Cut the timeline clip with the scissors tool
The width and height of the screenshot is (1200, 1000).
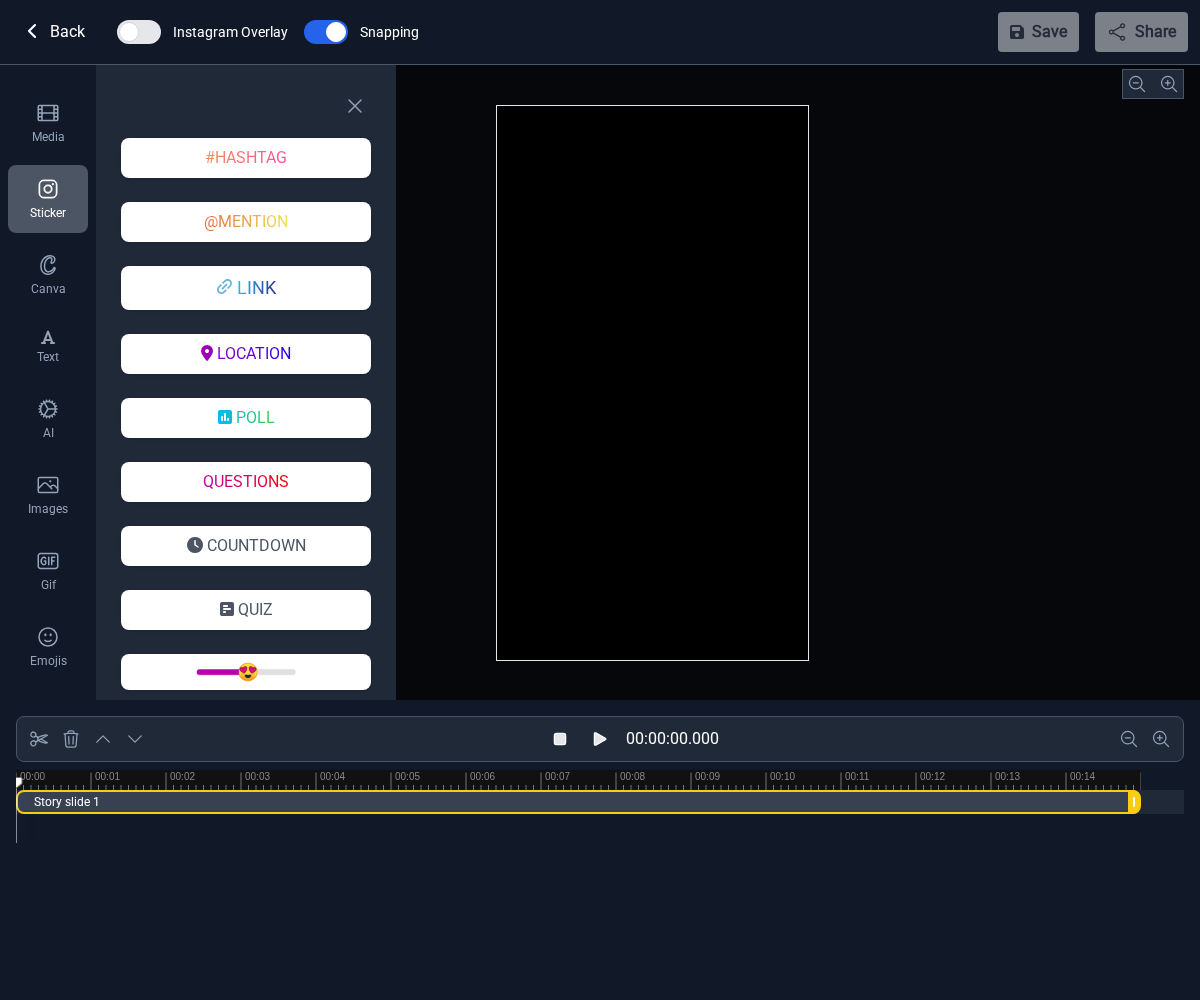tap(38, 739)
